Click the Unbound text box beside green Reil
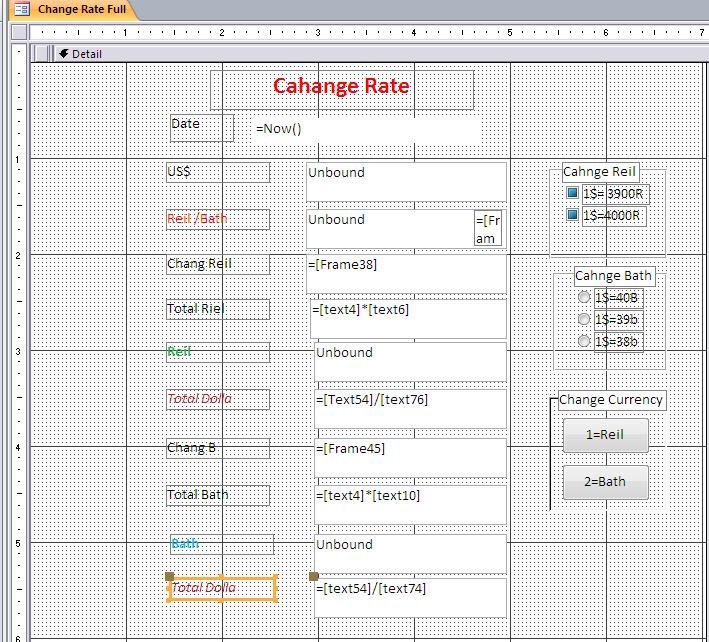The height and width of the screenshot is (642, 709). pyautogui.click(x=410, y=362)
